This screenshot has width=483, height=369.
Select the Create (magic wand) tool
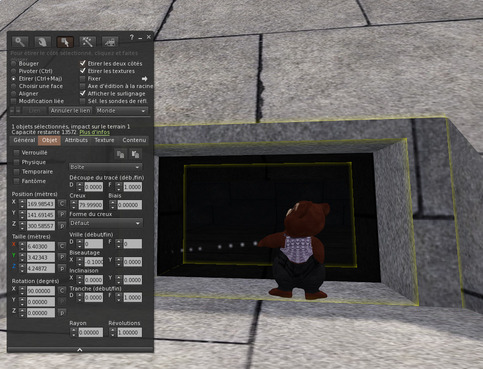(x=87, y=42)
